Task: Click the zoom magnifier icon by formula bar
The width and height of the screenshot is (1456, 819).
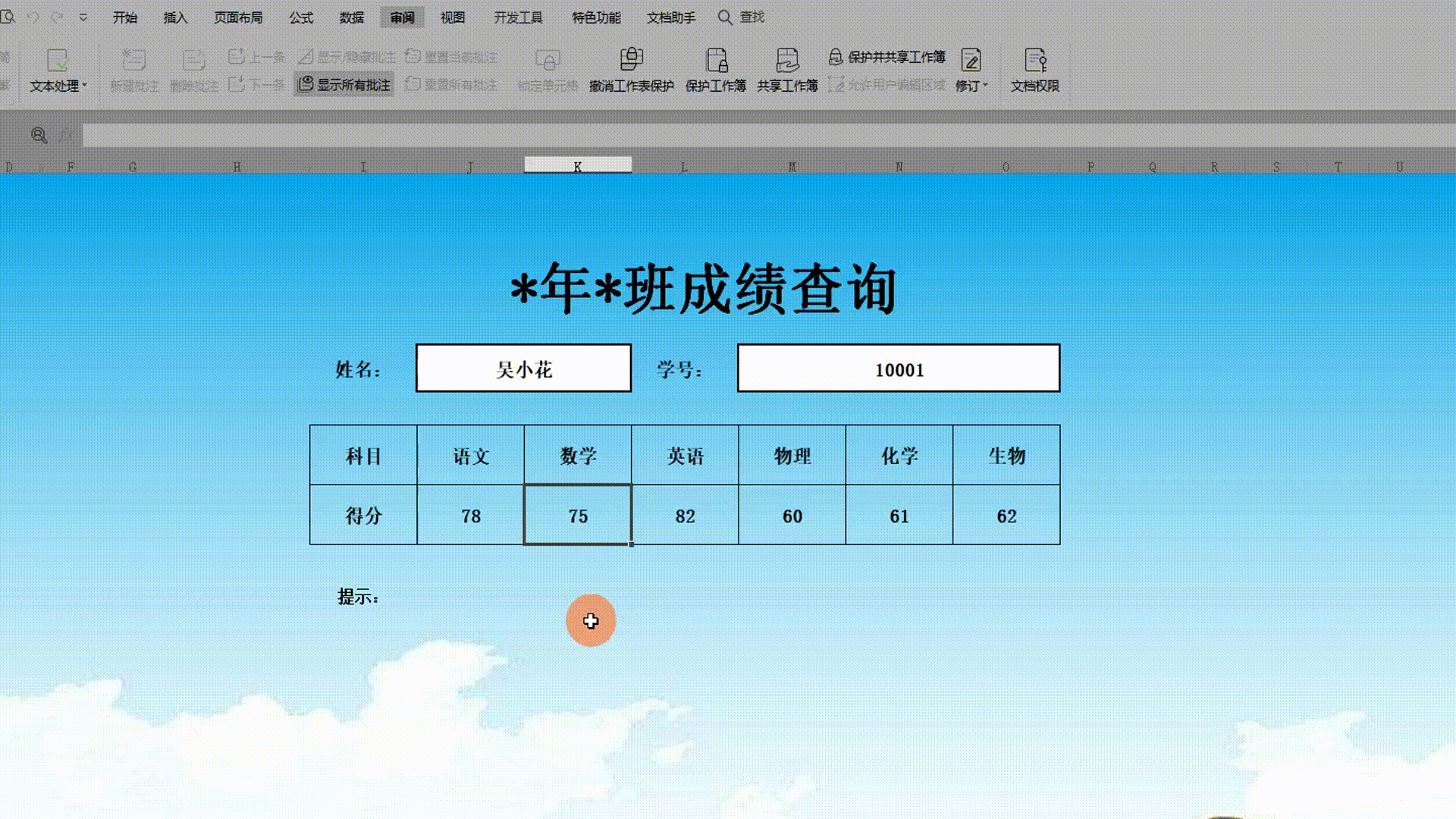Action: 39,135
